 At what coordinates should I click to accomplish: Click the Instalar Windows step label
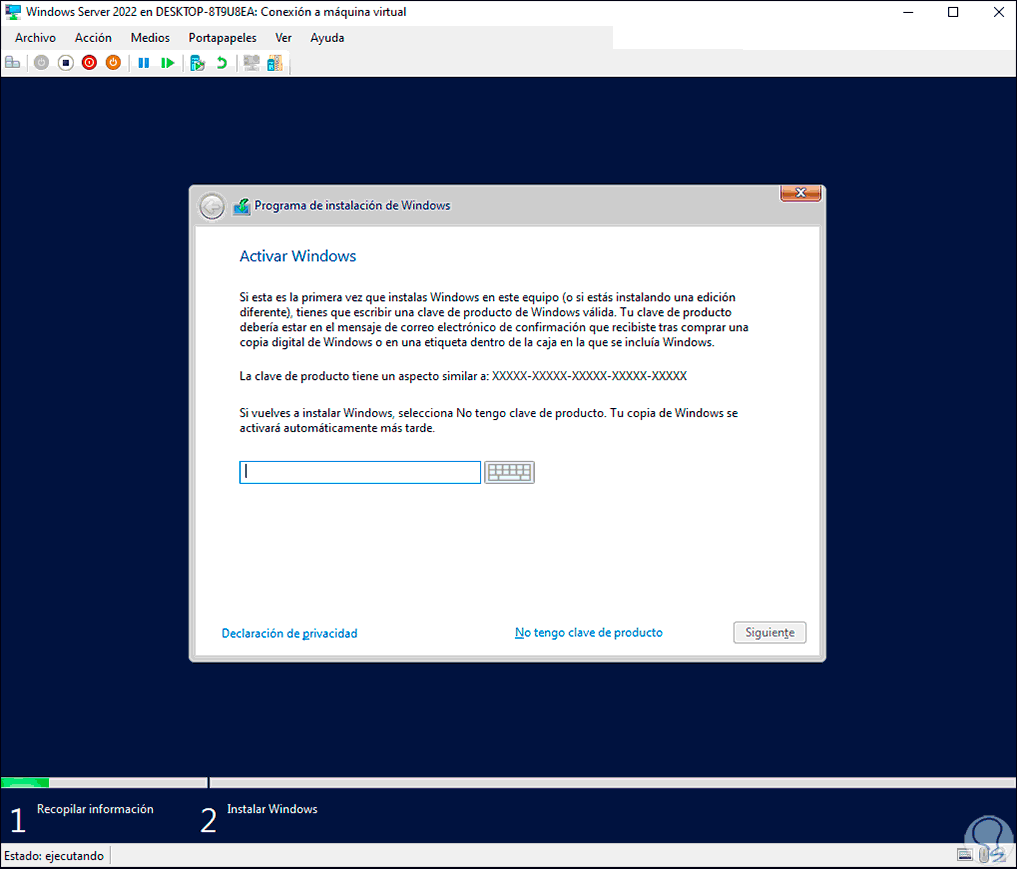(x=272, y=809)
